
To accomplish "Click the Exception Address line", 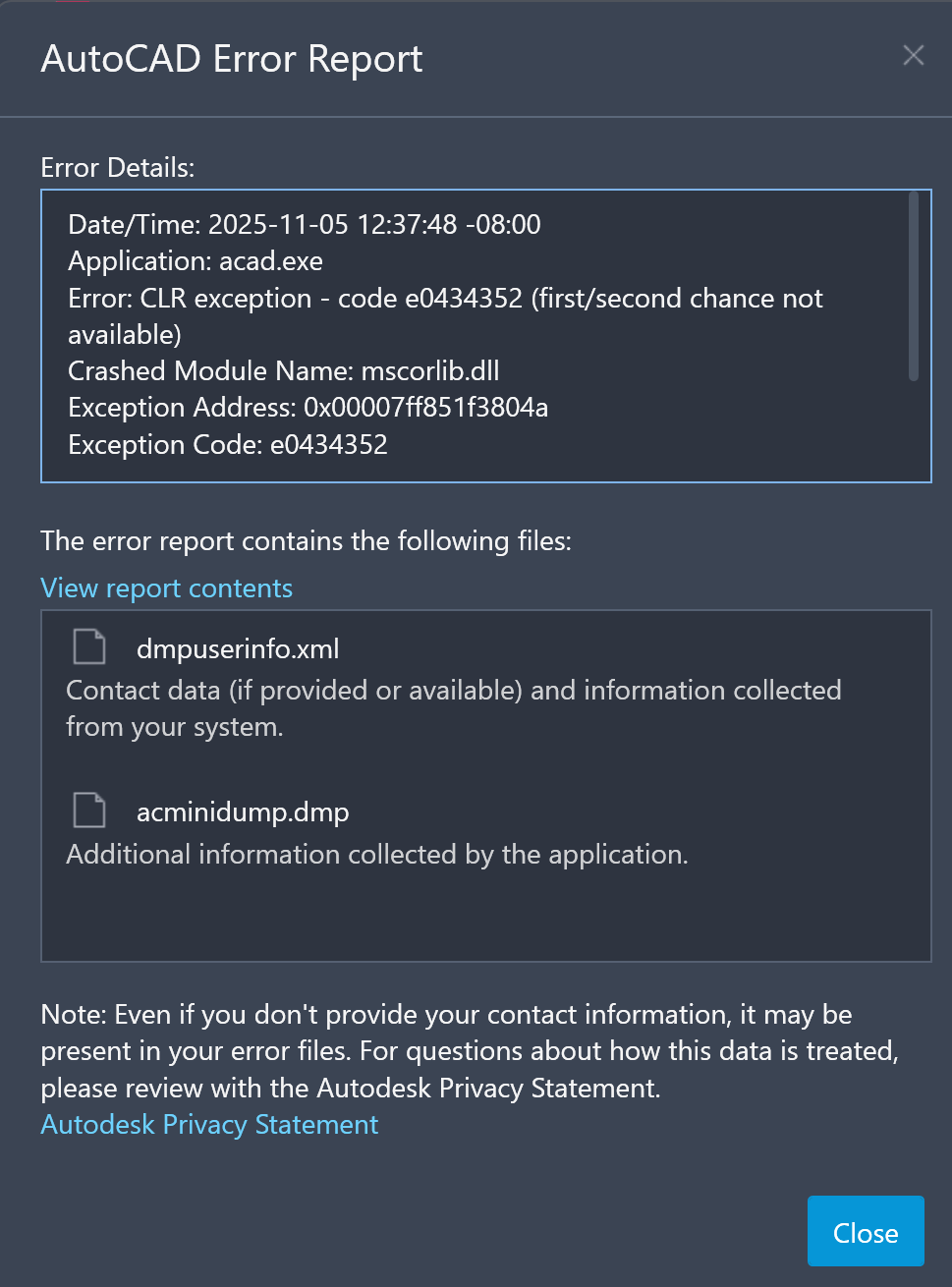I will (308, 407).
